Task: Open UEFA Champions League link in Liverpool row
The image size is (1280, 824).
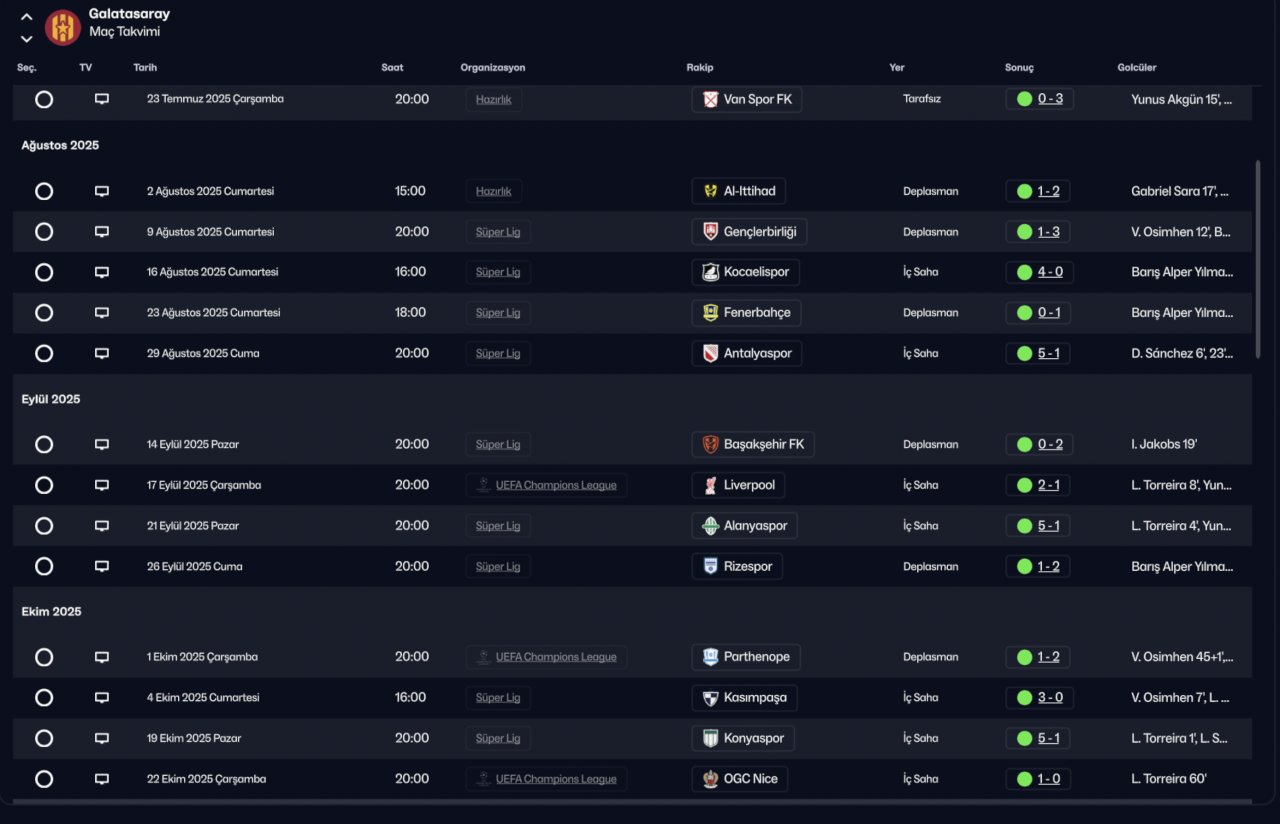Action: [556, 485]
